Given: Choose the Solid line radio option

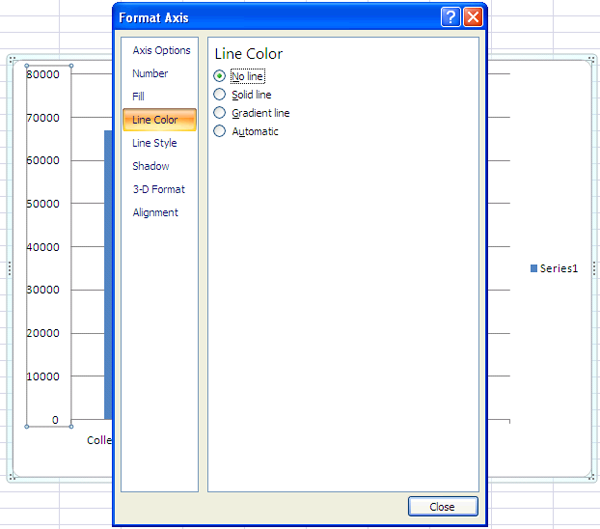Looking at the screenshot, I should tap(220, 94).
